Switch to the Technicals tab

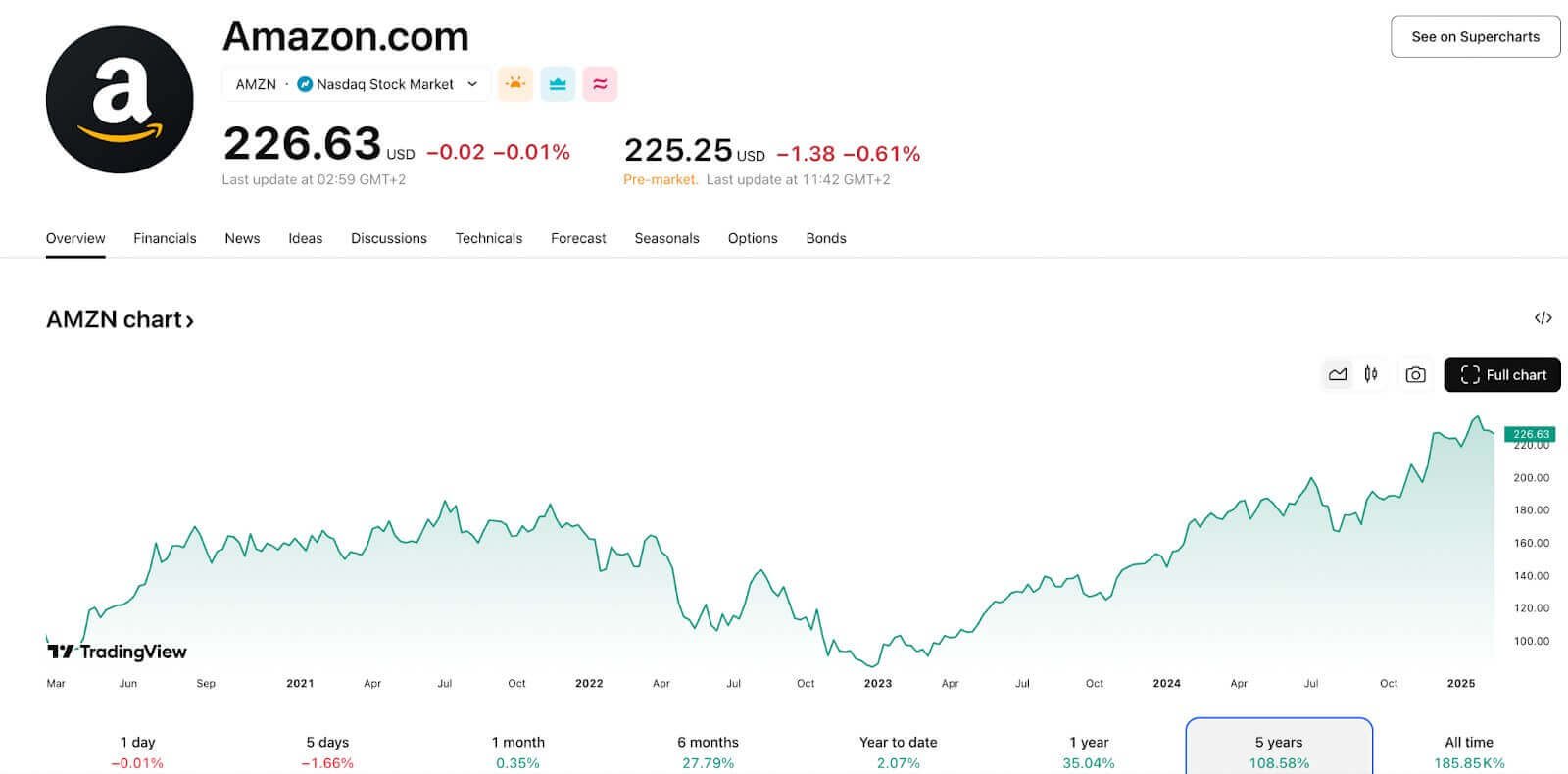[x=488, y=238]
